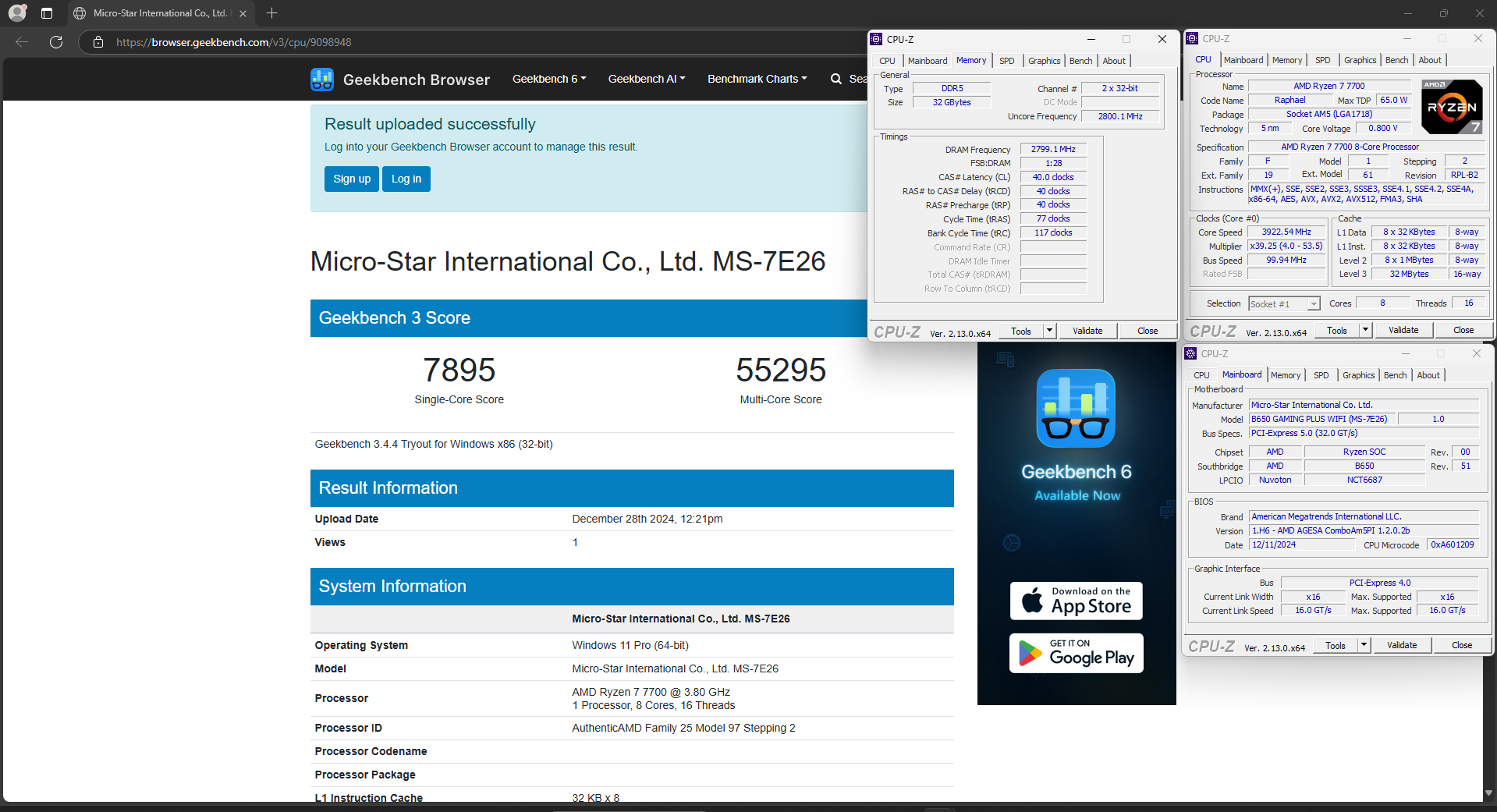Click Close button in Mainboard CPU-Z window
The width and height of the screenshot is (1497, 812).
pyautogui.click(x=1462, y=645)
